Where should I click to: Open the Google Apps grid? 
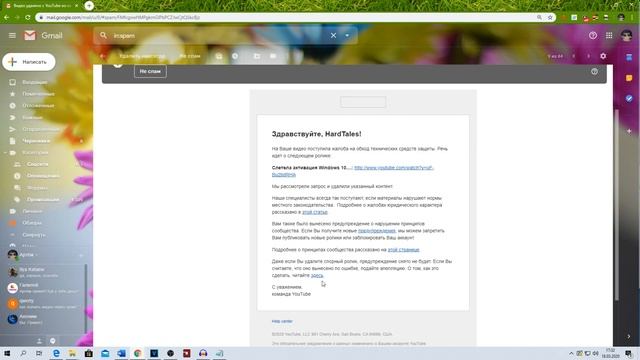point(609,36)
